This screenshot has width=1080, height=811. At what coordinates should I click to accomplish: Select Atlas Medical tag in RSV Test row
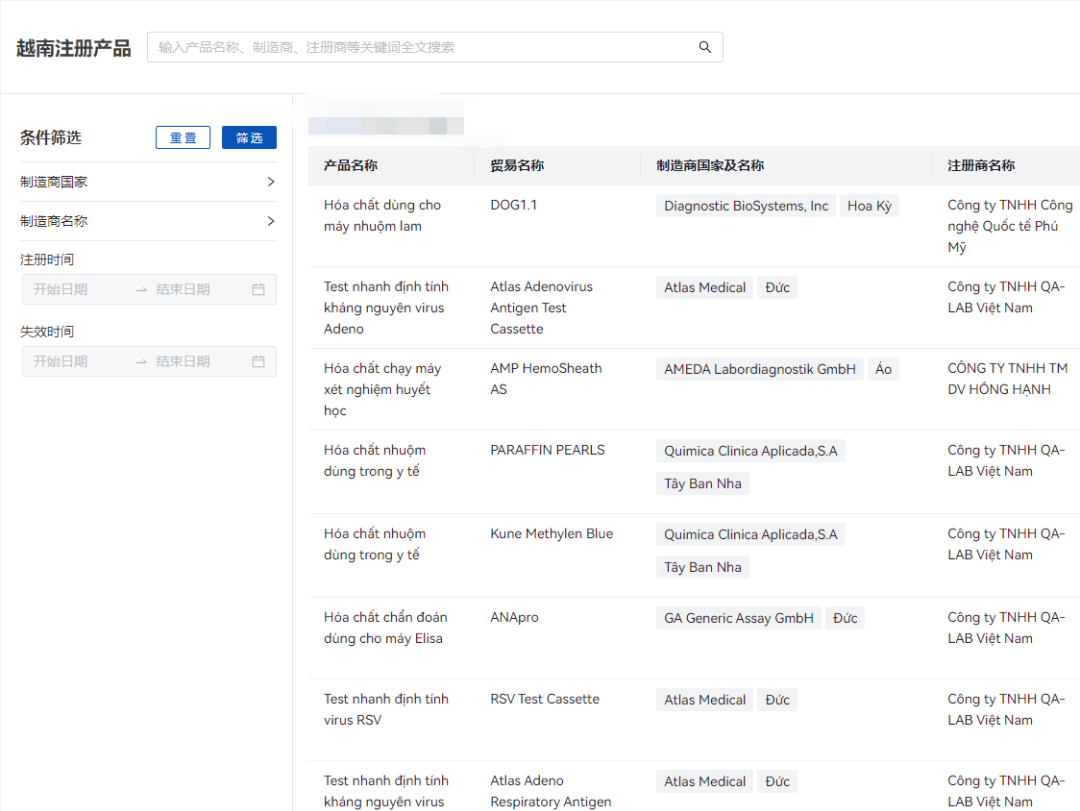coord(705,700)
